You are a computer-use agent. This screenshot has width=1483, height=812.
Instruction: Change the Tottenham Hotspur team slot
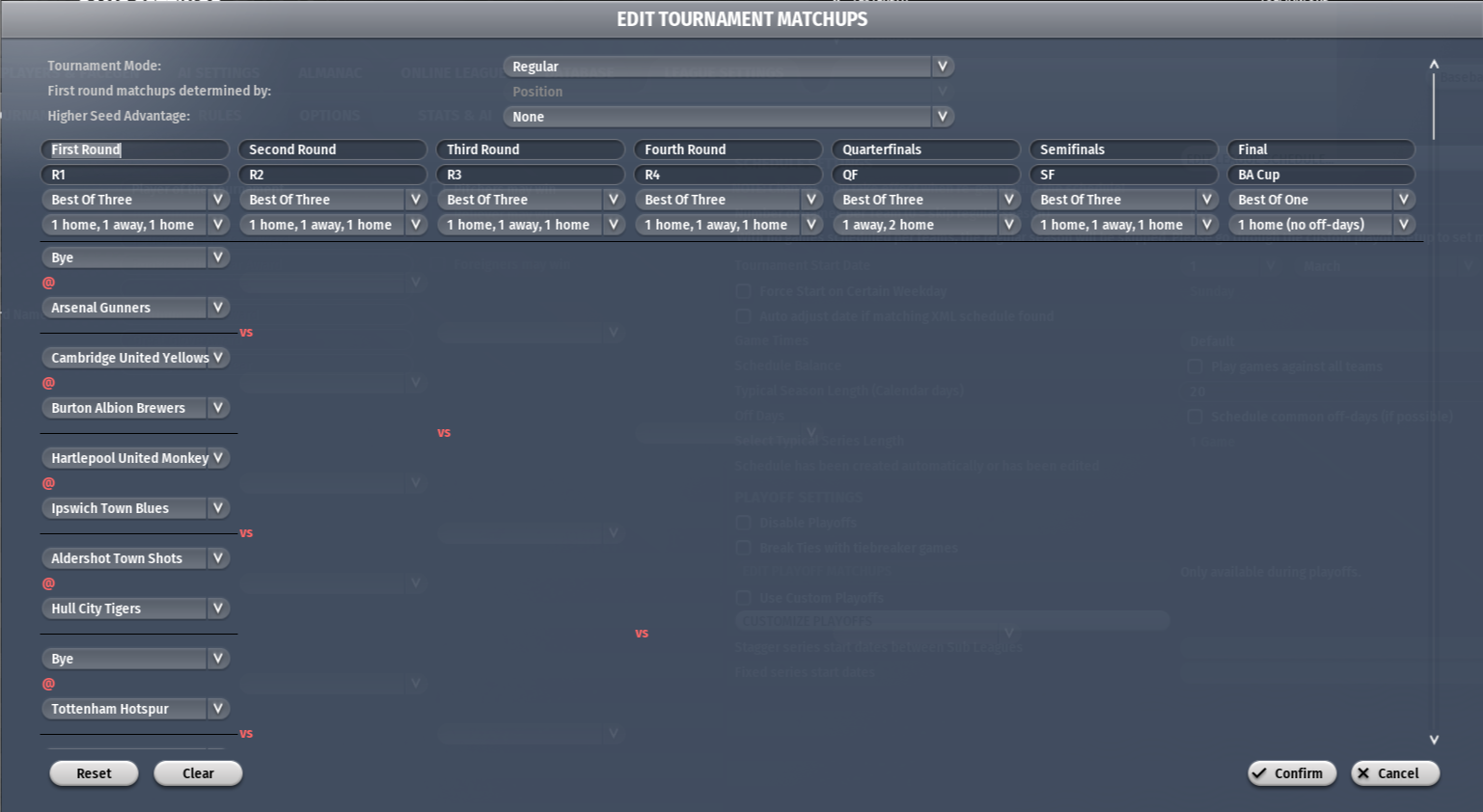pyautogui.click(x=134, y=709)
